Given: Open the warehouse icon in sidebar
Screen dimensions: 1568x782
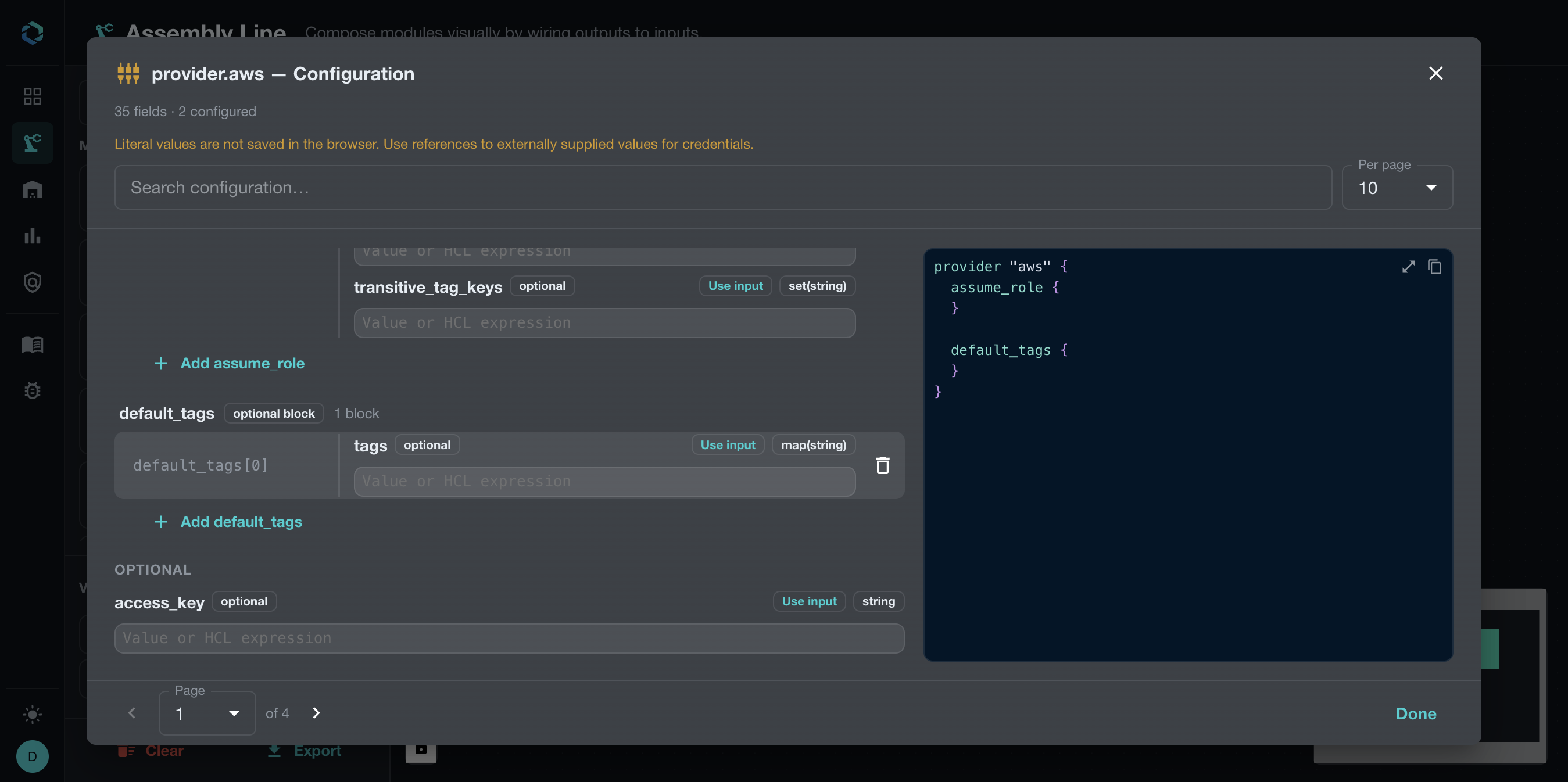Looking at the screenshot, I should (x=33, y=190).
